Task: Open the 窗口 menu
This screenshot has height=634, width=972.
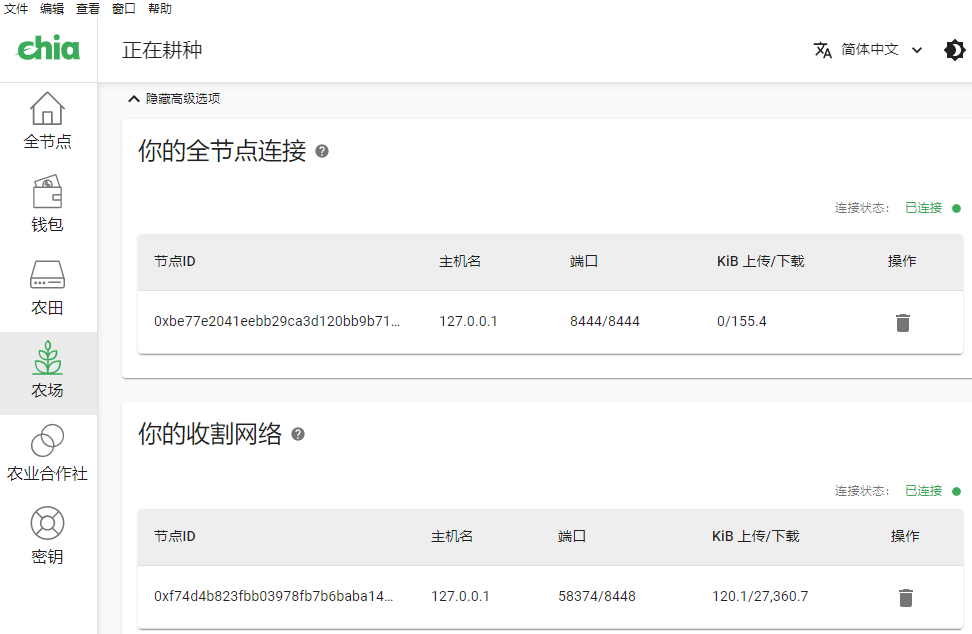Action: 123,9
